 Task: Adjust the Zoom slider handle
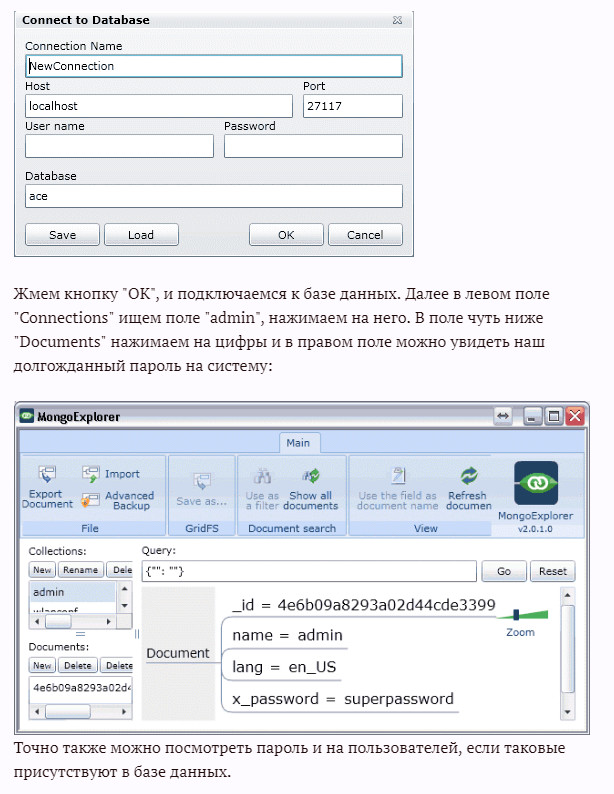point(516,615)
